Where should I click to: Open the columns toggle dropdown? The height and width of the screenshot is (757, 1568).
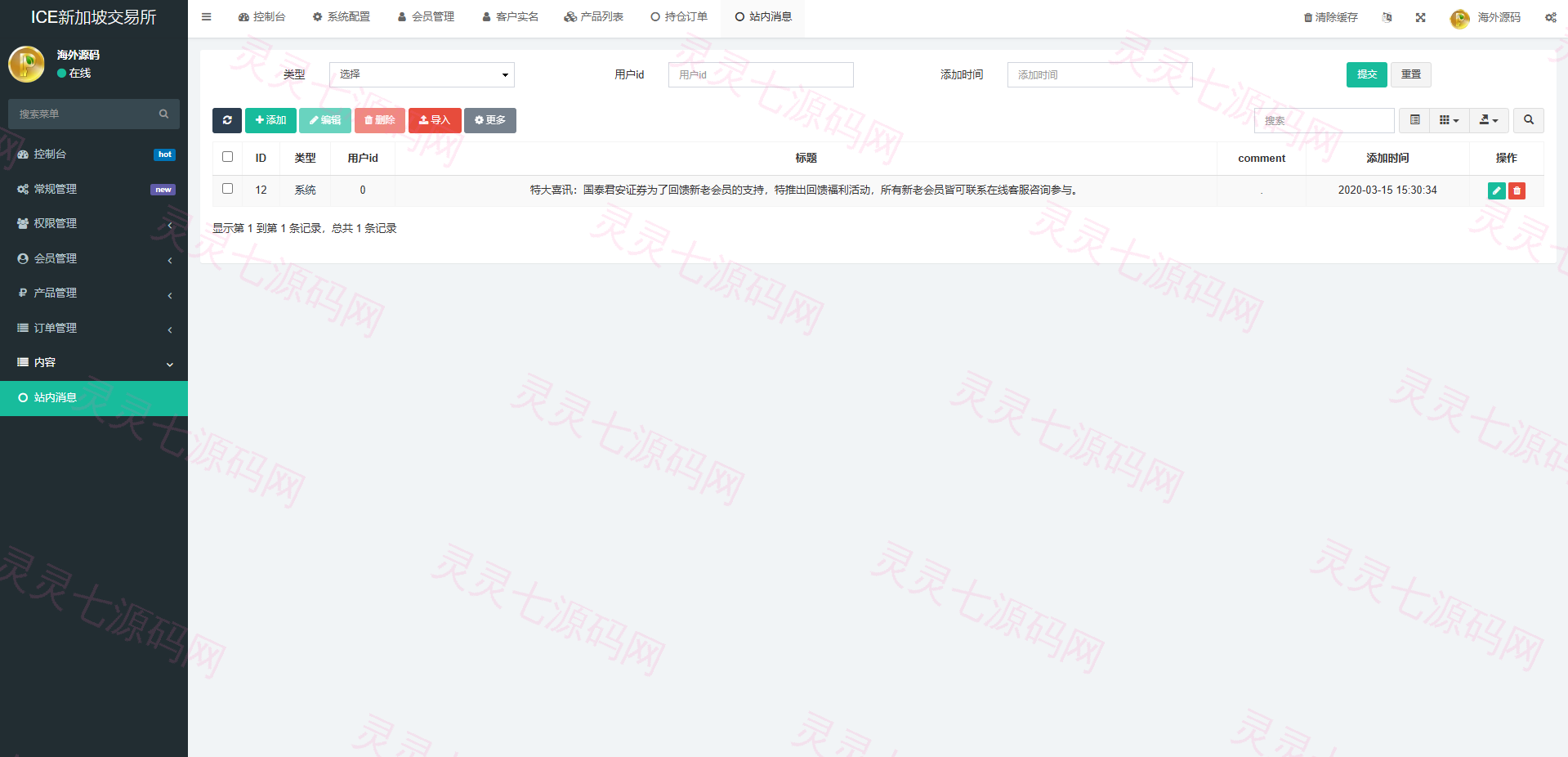[x=1450, y=120]
